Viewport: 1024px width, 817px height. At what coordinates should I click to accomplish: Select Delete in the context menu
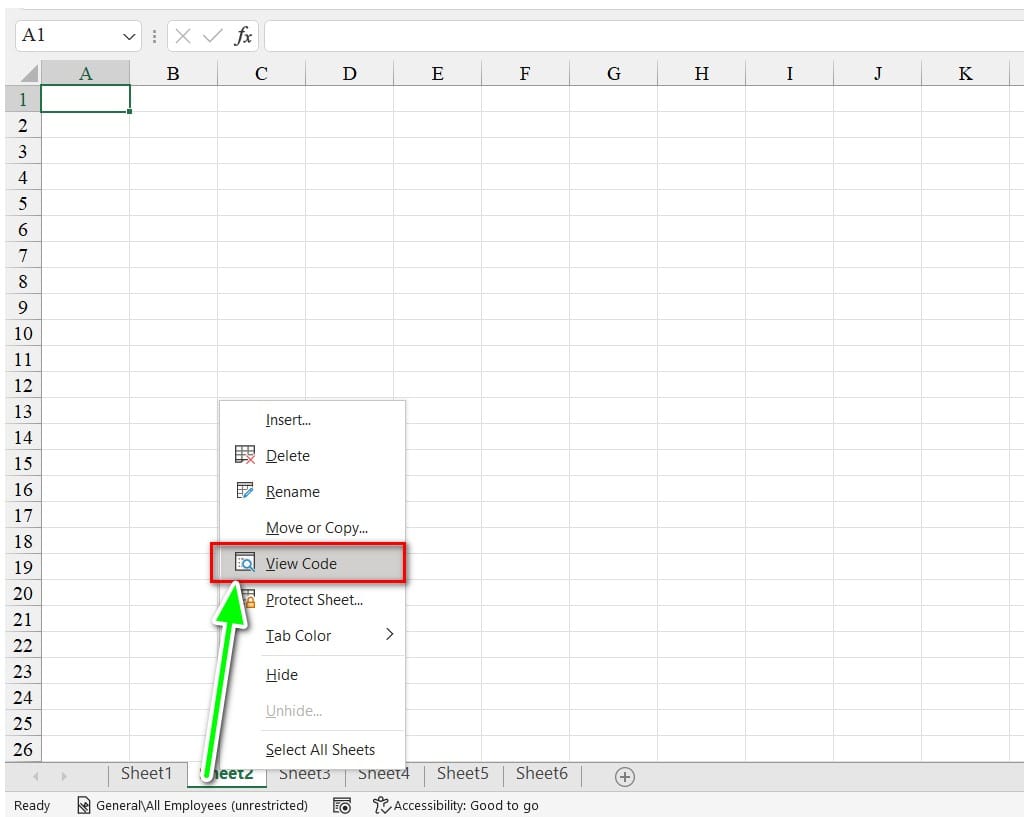[288, 455]
